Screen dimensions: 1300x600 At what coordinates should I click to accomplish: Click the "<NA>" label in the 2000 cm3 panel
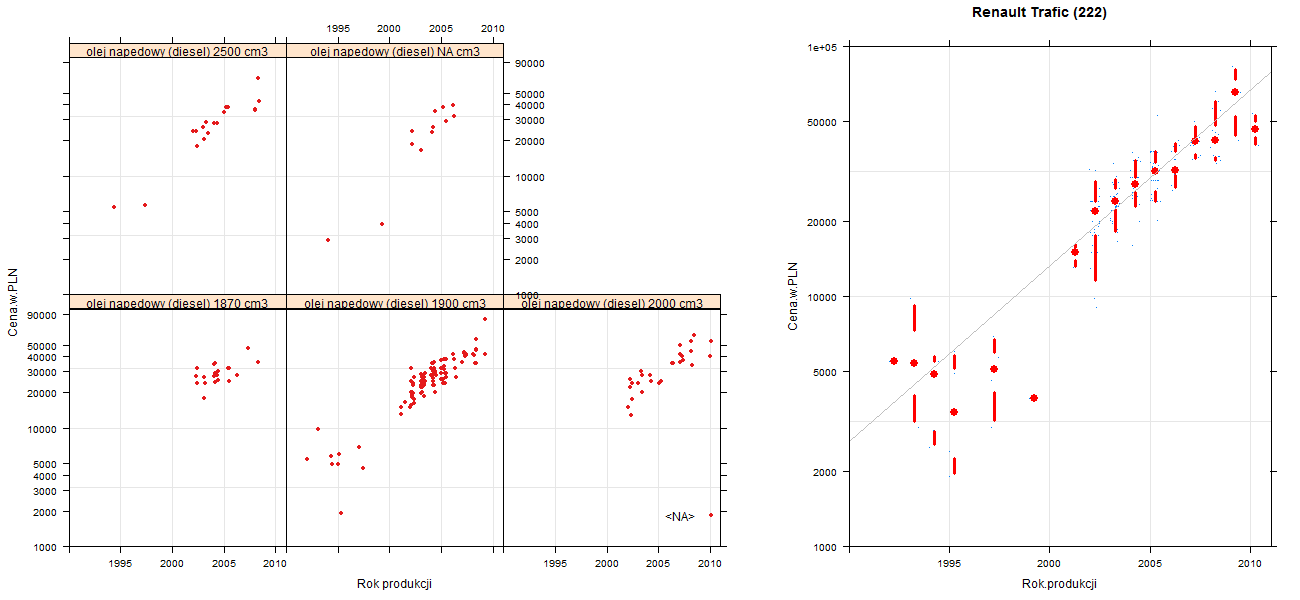pos(679,516)
